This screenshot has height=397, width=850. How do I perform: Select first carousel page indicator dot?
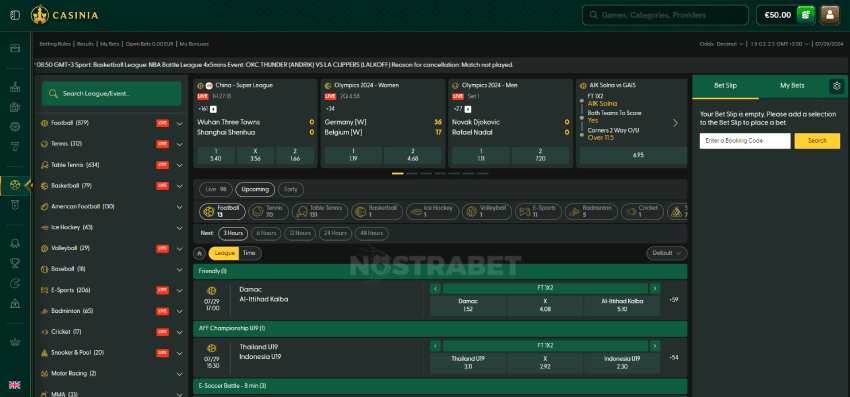tap(398, 174)
